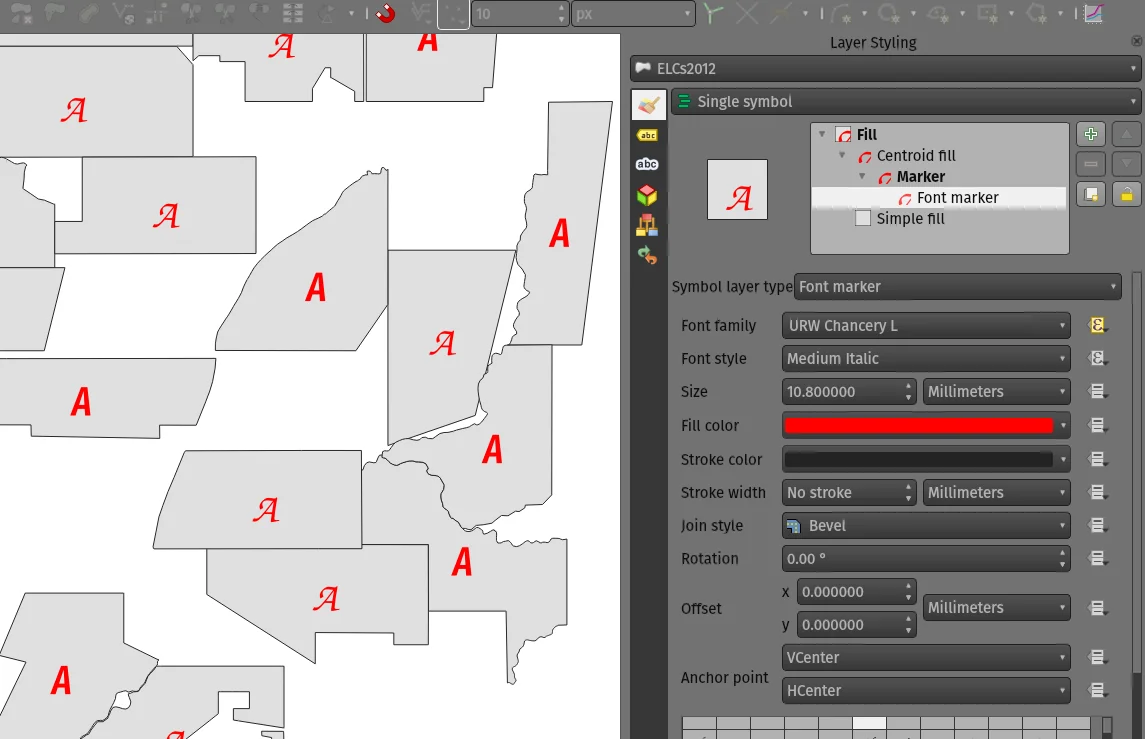Open the 3D View cube tab
Screen dimensions: 1145x739
(x=648, y=195)
